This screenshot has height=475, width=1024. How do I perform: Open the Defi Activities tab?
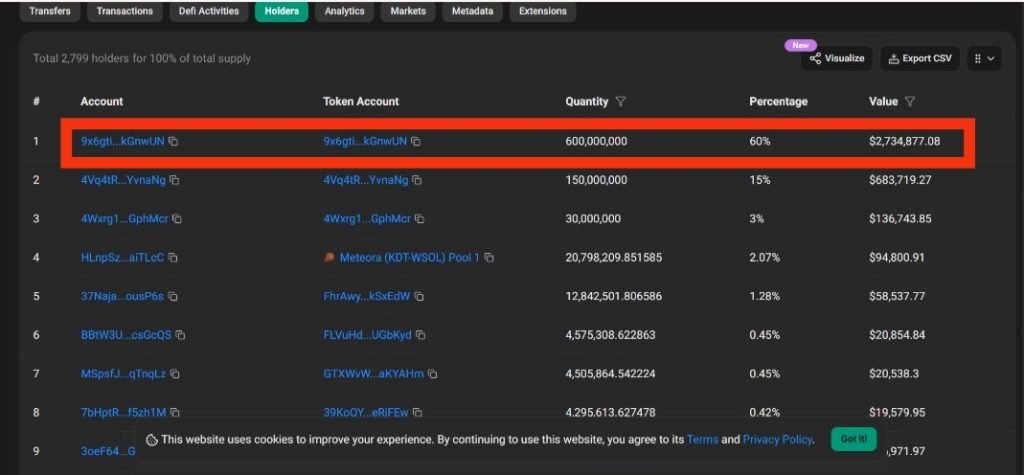[210, 12]
